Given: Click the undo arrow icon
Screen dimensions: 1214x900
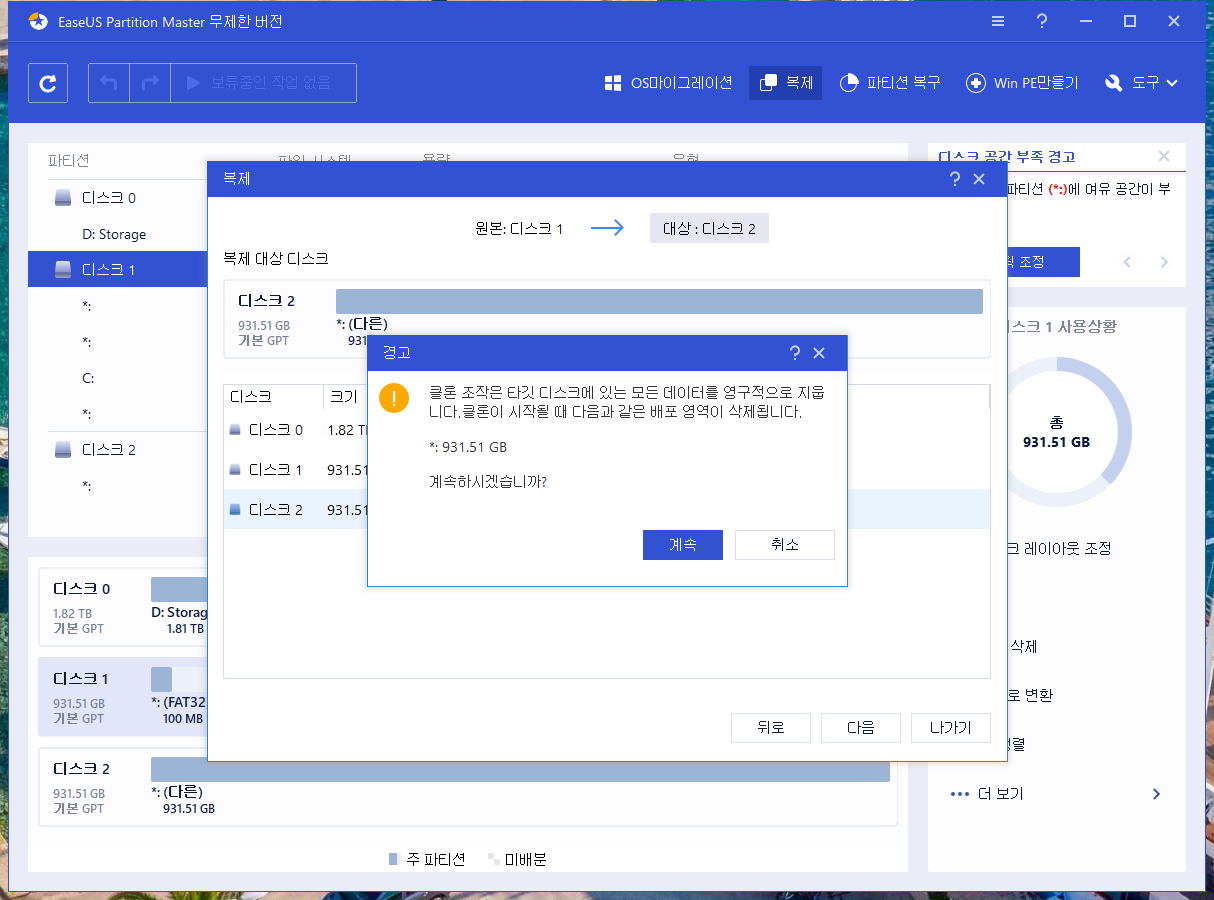Looking at the screenshot, I should pos(109,83).
